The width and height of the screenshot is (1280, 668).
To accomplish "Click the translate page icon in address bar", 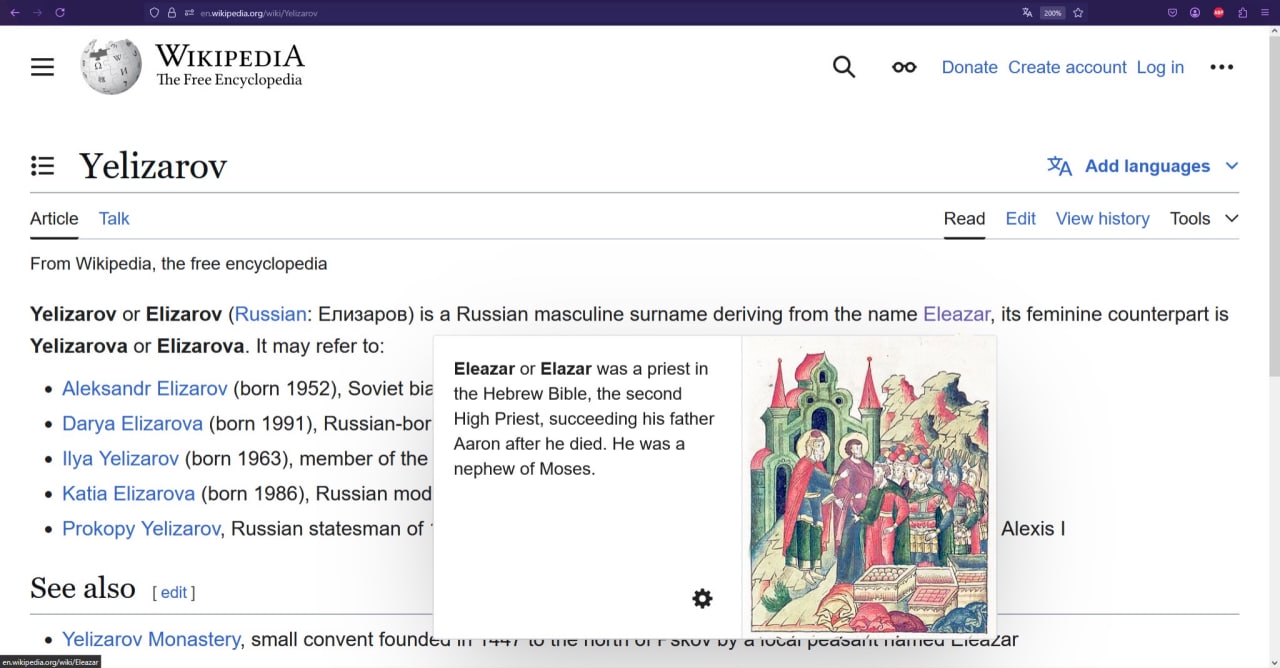I will tap(1027, 13).
